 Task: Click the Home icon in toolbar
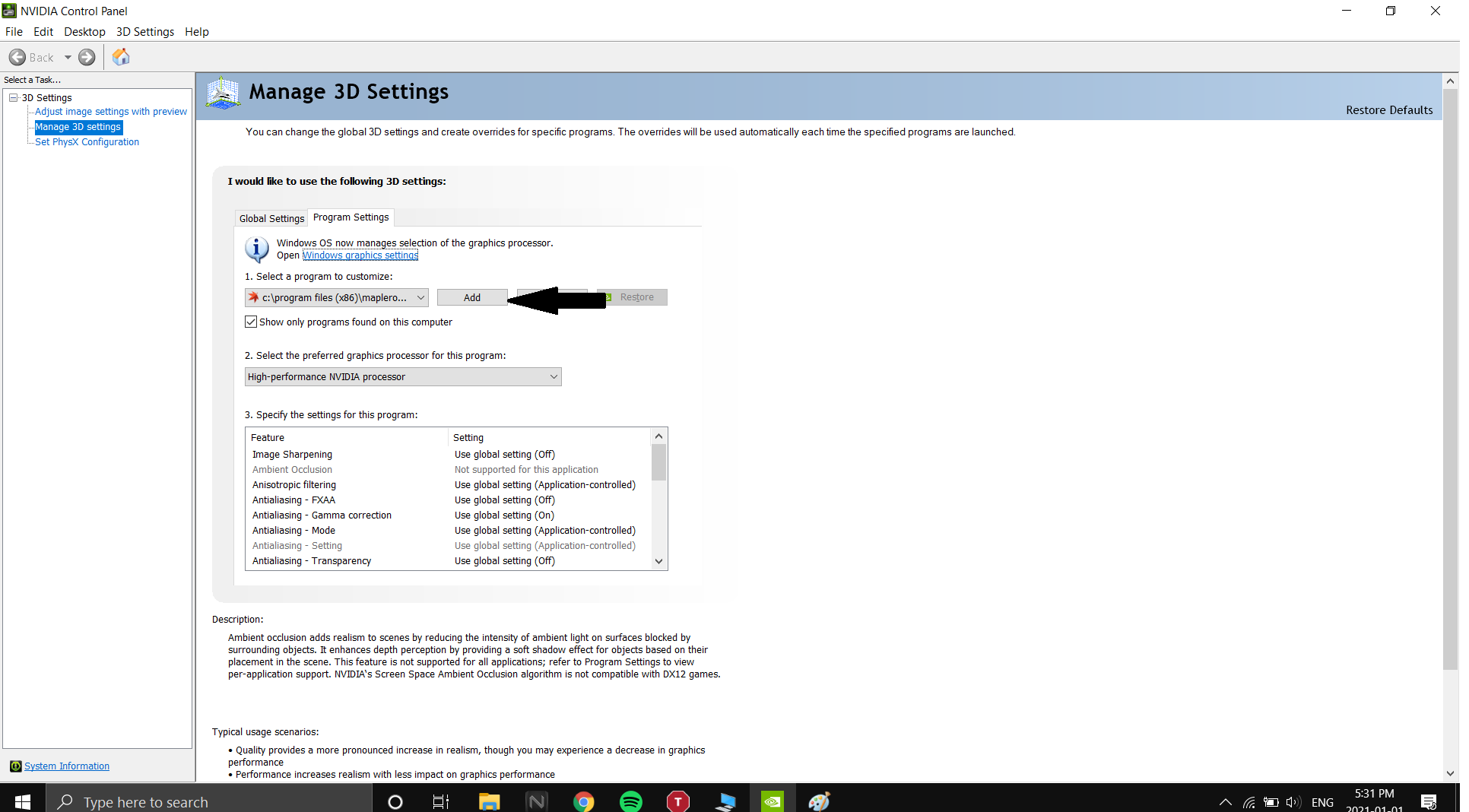(x=121, y=58)
